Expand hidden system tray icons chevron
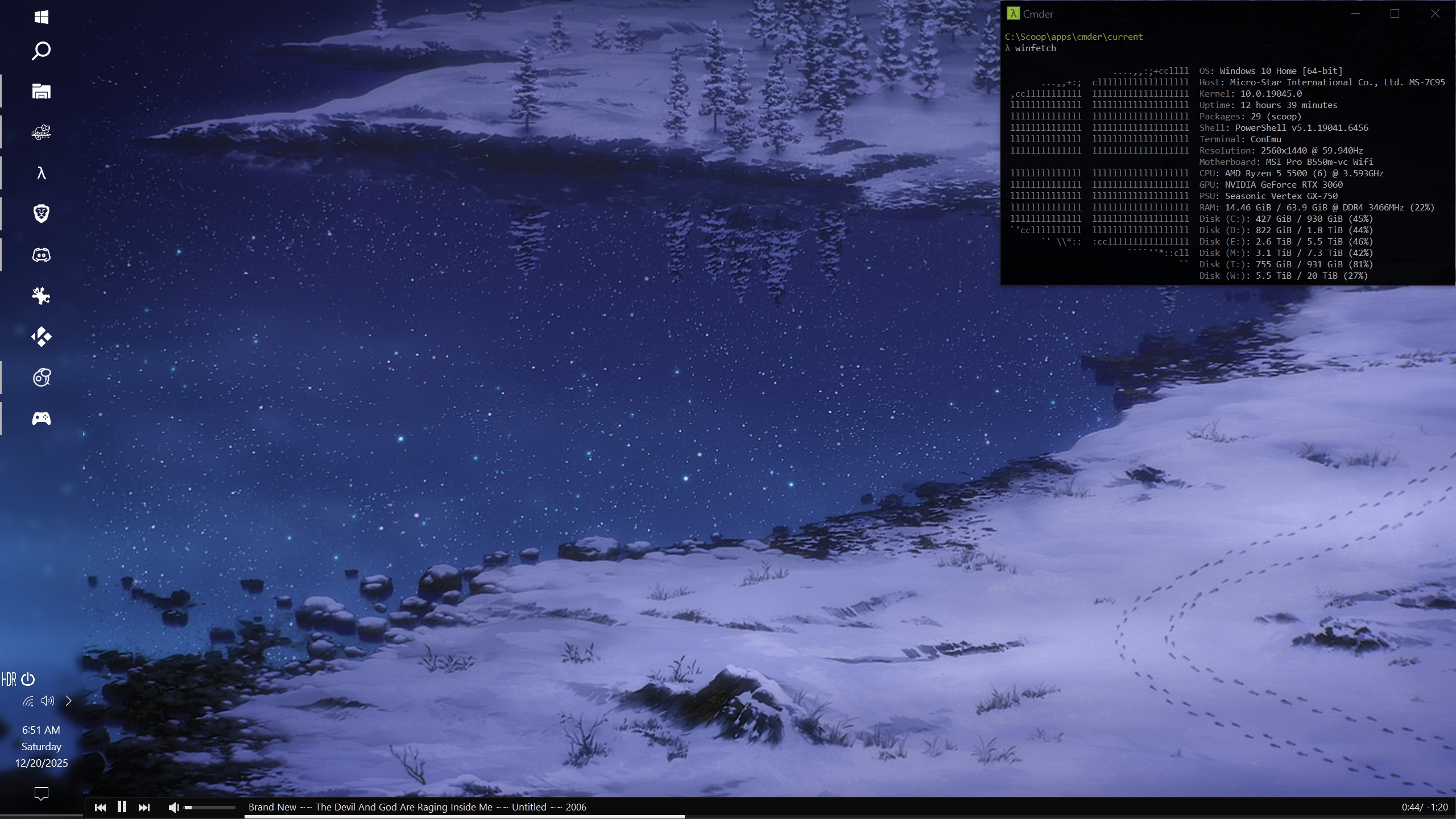The image size is (1456, 819). (x=69, y=701)
